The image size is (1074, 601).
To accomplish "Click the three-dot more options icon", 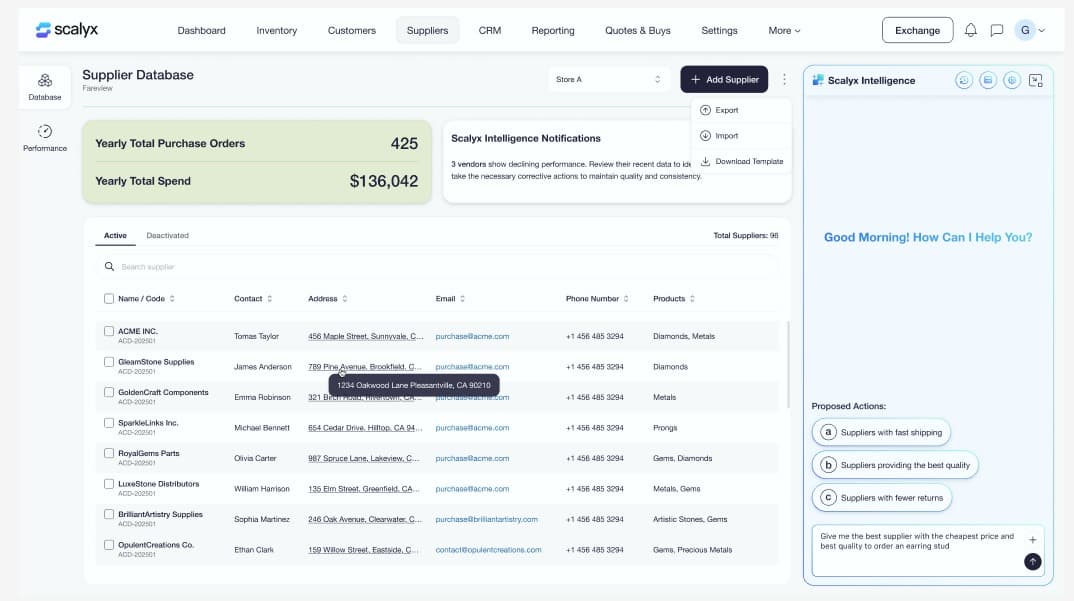I will pos(784,79).
